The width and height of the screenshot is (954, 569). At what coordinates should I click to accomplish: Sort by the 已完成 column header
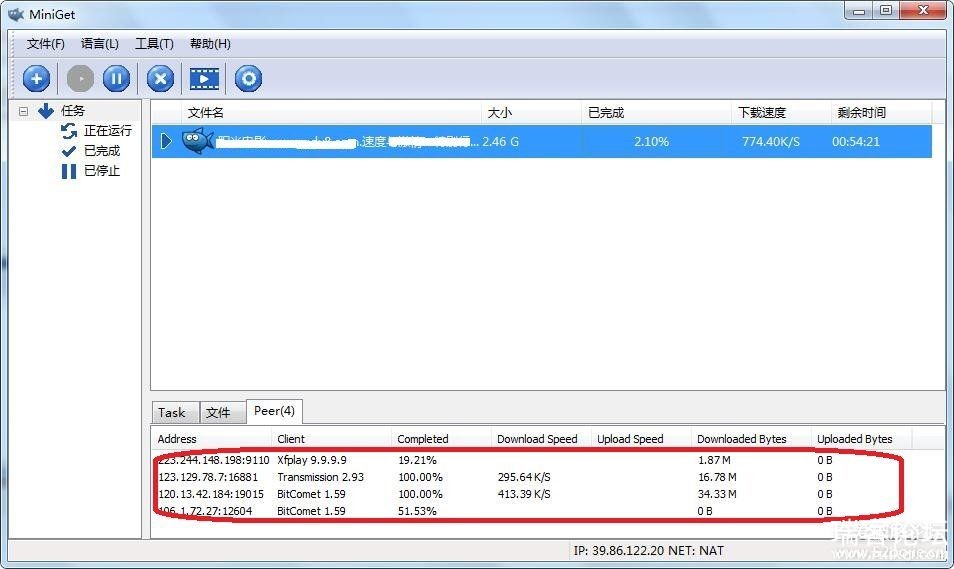pos(656,113)
